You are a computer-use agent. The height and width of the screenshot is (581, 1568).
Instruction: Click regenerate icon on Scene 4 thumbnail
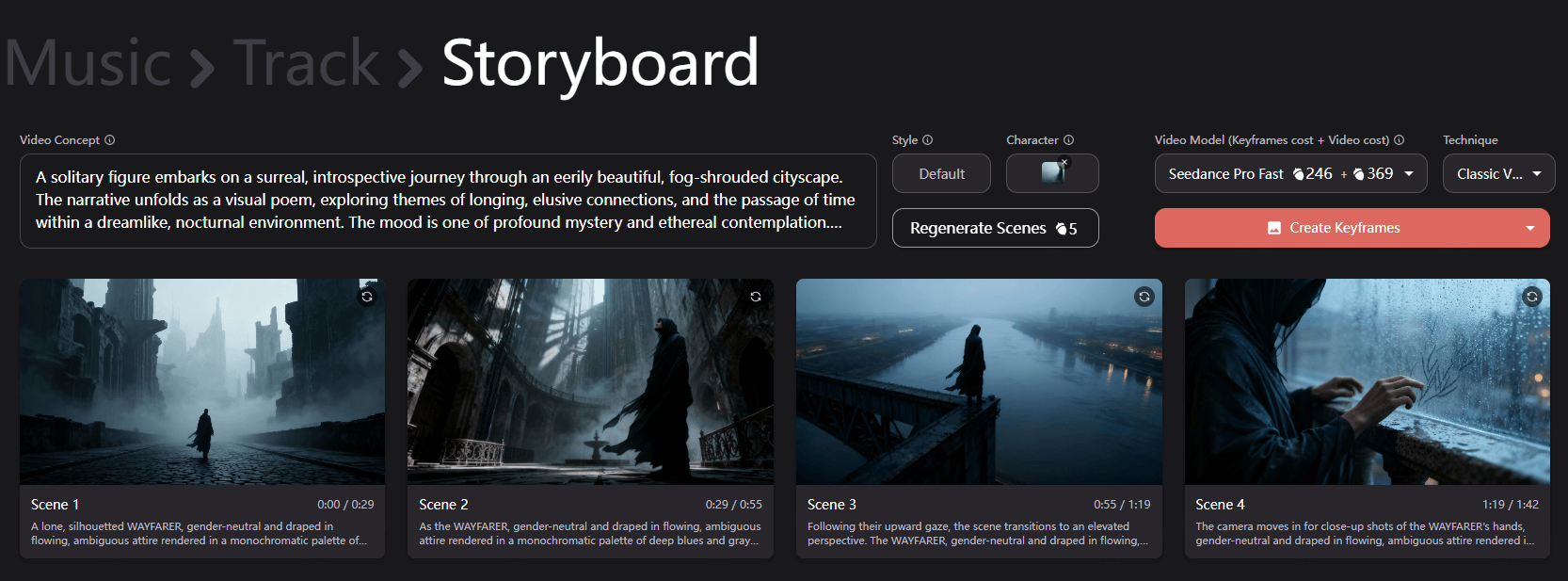tap(1531, 297)
